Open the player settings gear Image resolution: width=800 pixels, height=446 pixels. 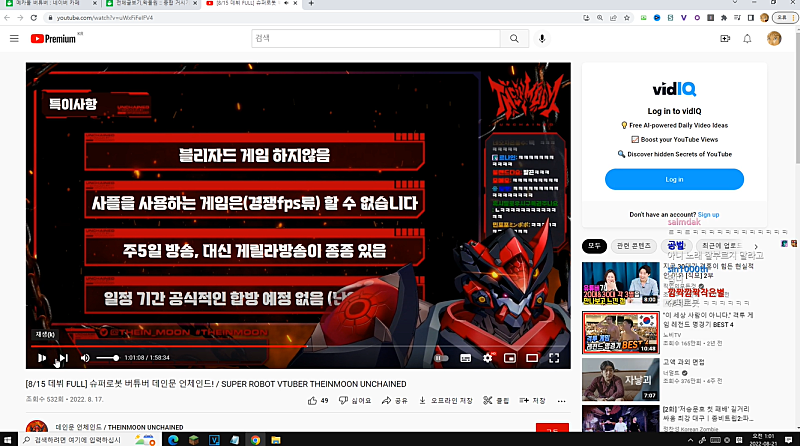(x=488, y=358)
